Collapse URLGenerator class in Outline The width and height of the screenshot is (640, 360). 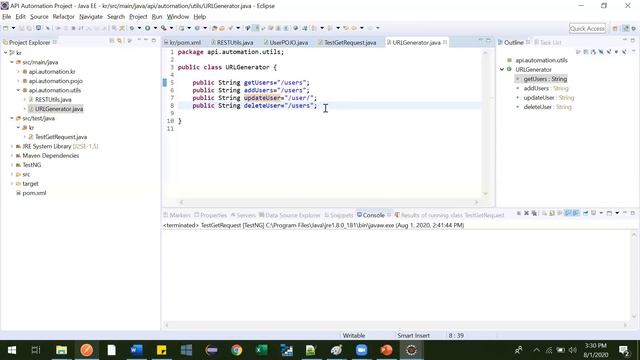point(502,69)
